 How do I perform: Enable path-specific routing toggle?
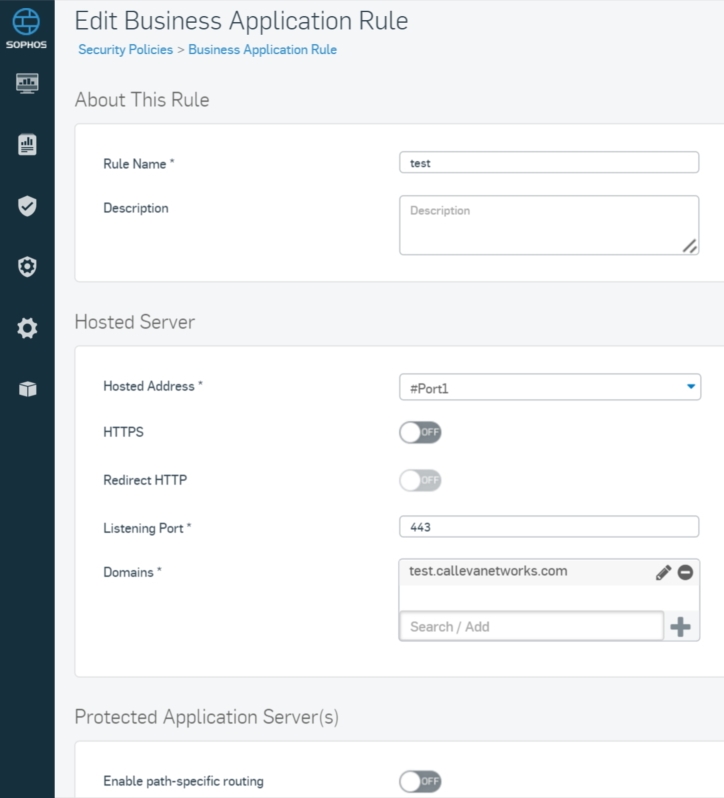pyautogui.click(x=420, y=781)
